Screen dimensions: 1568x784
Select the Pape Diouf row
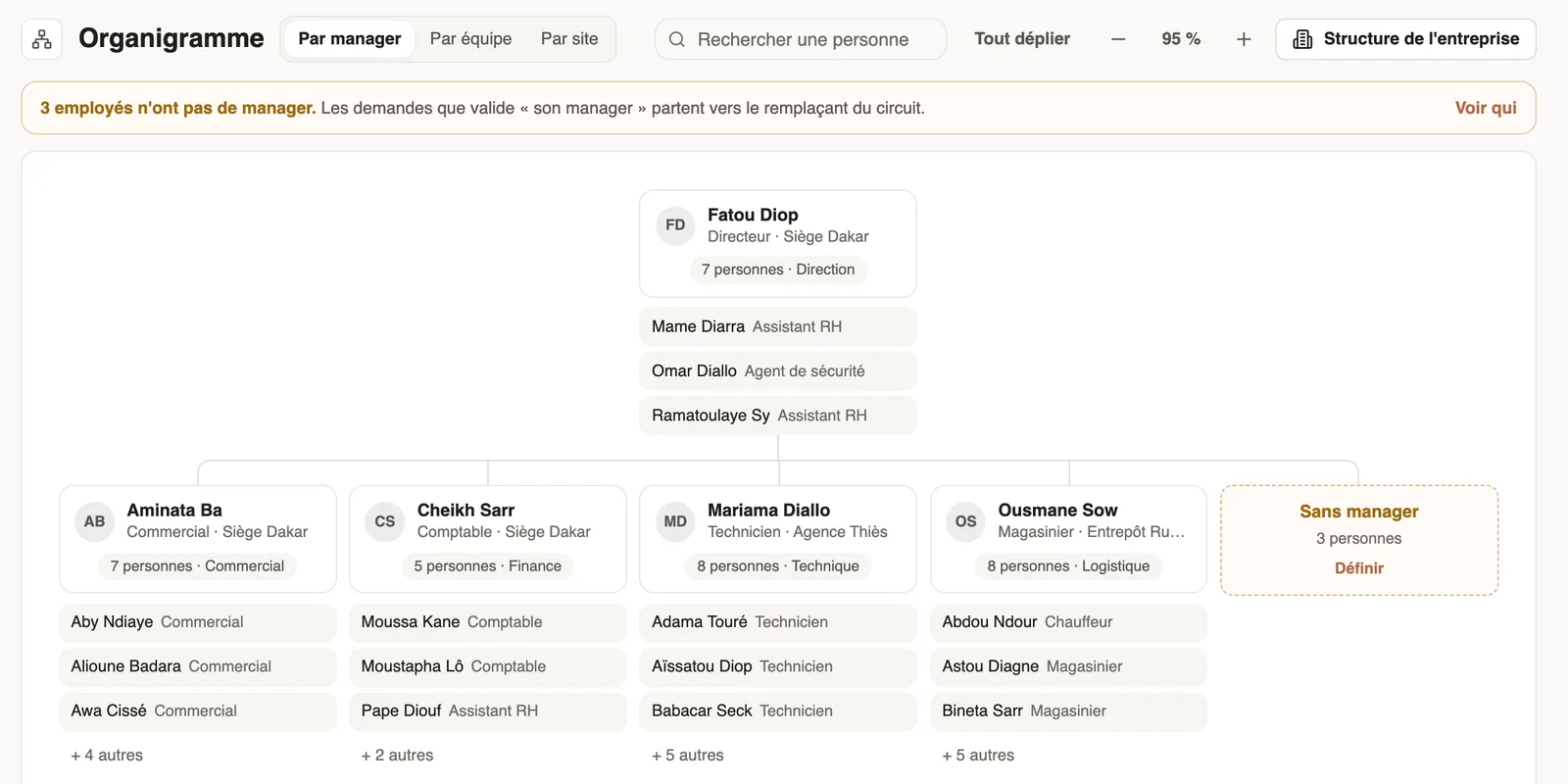coord(488,711)
